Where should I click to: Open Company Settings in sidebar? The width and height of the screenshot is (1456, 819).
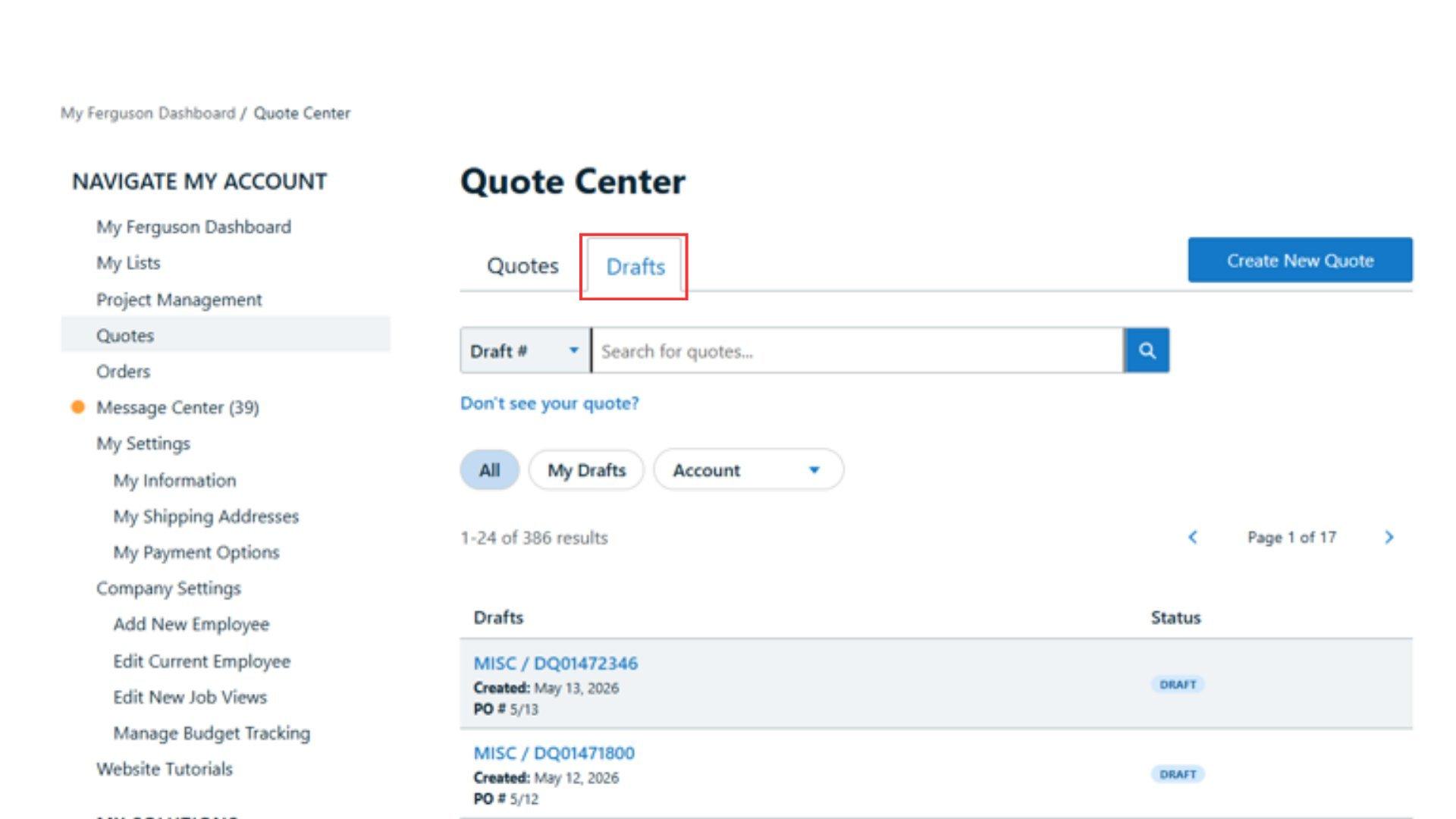(x=168, y=588)
